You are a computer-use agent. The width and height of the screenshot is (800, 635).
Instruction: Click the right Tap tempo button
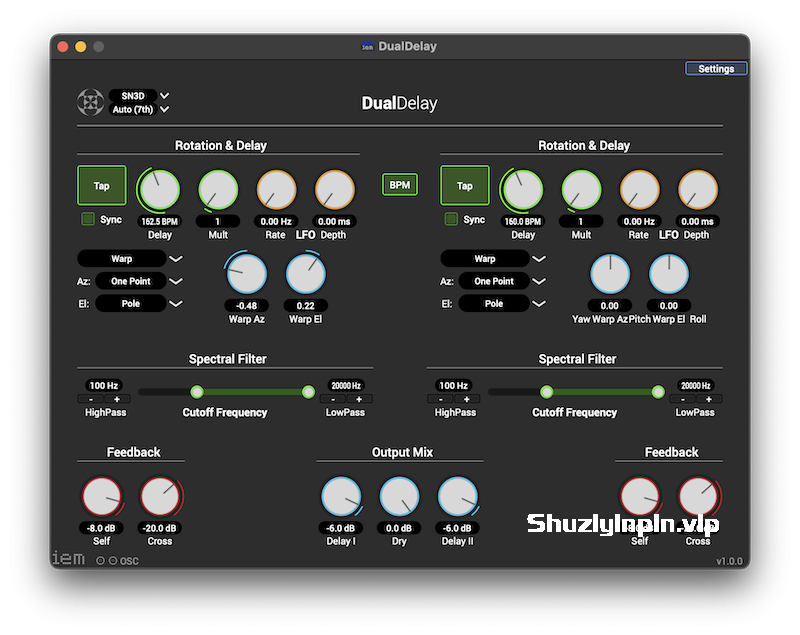pos(465,186)
